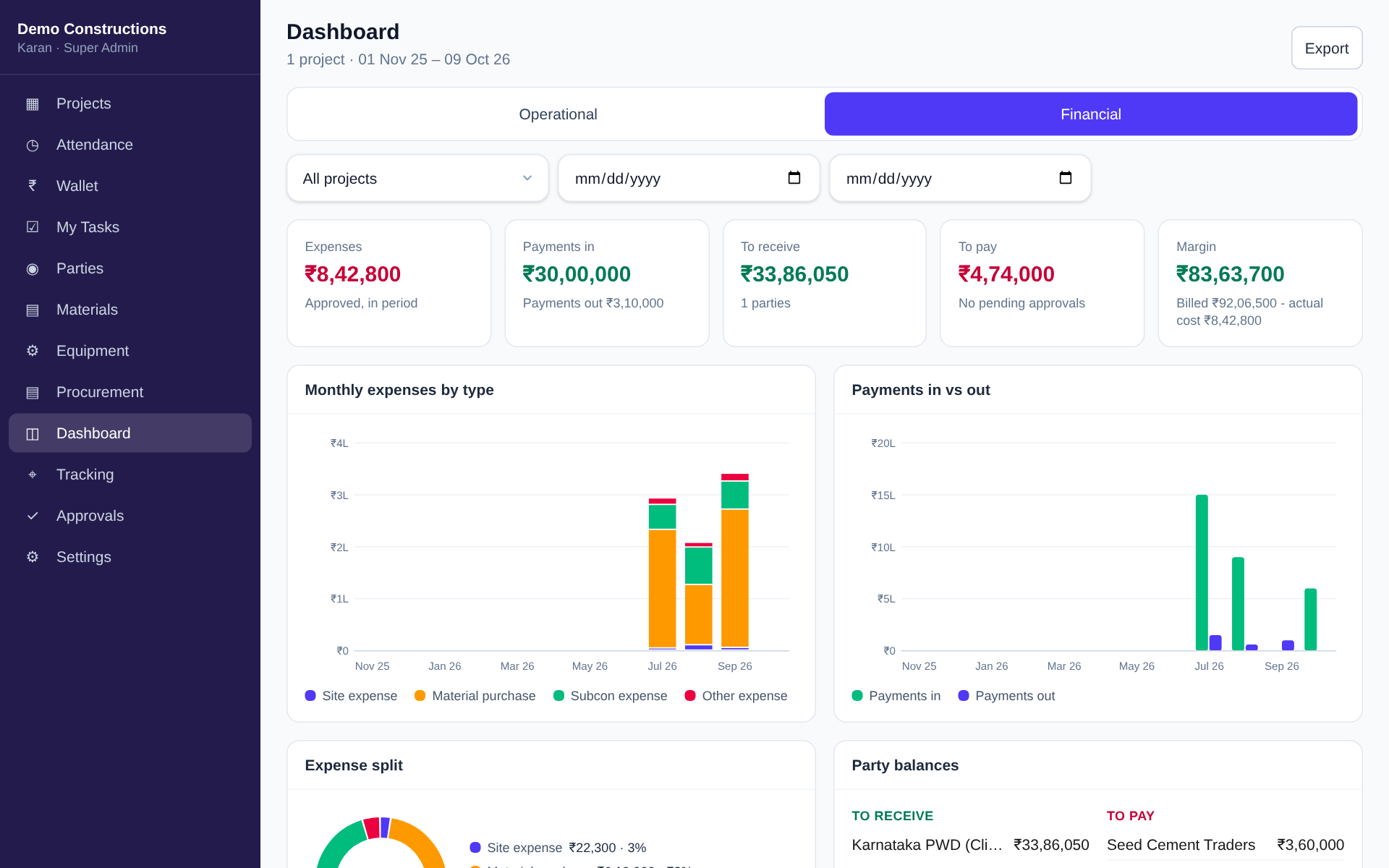Open Procurement from the sidebar

[x=130, y=392]
